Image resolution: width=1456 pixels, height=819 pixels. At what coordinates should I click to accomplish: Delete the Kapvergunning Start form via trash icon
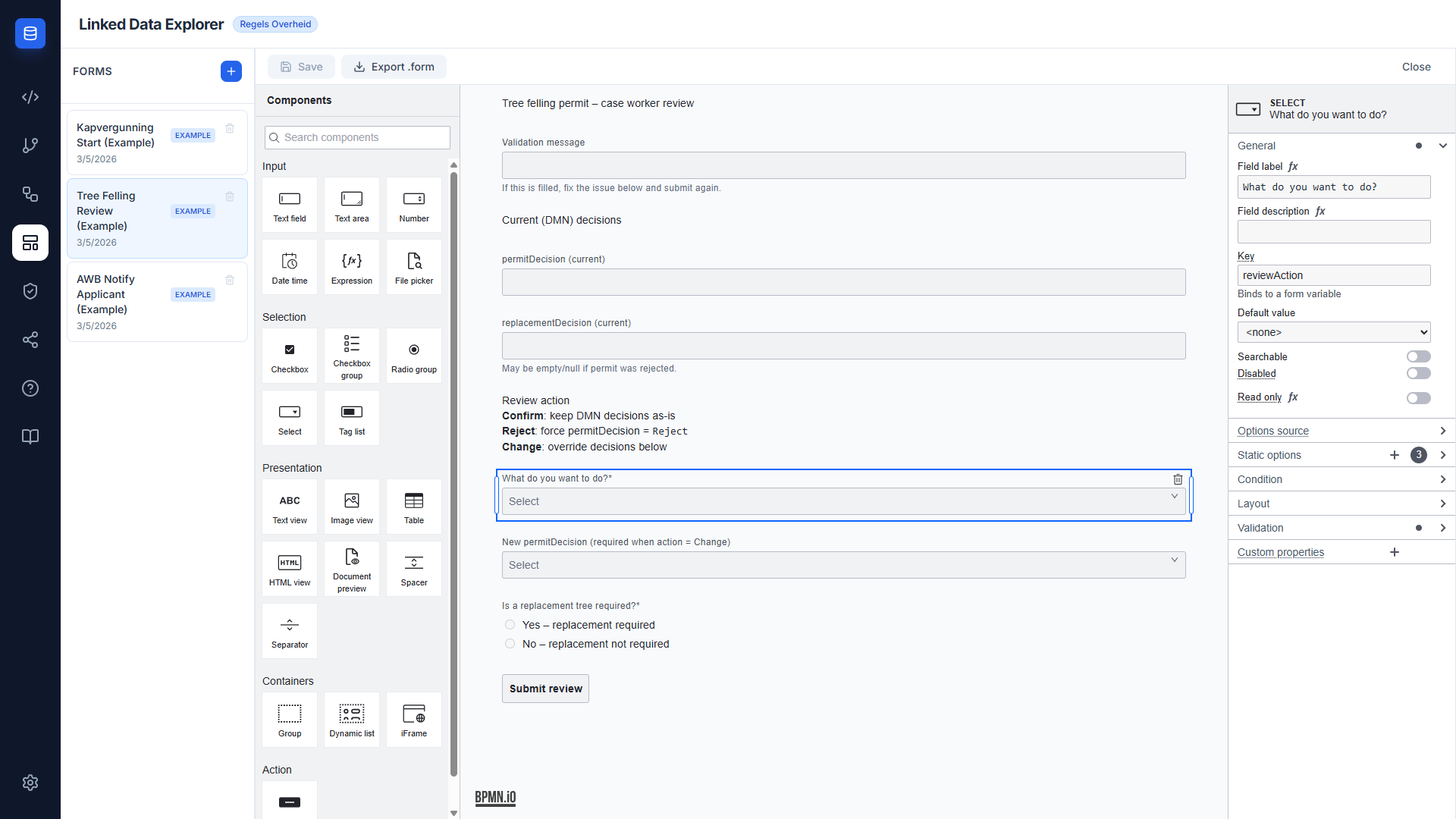click(x=230, y=128)
